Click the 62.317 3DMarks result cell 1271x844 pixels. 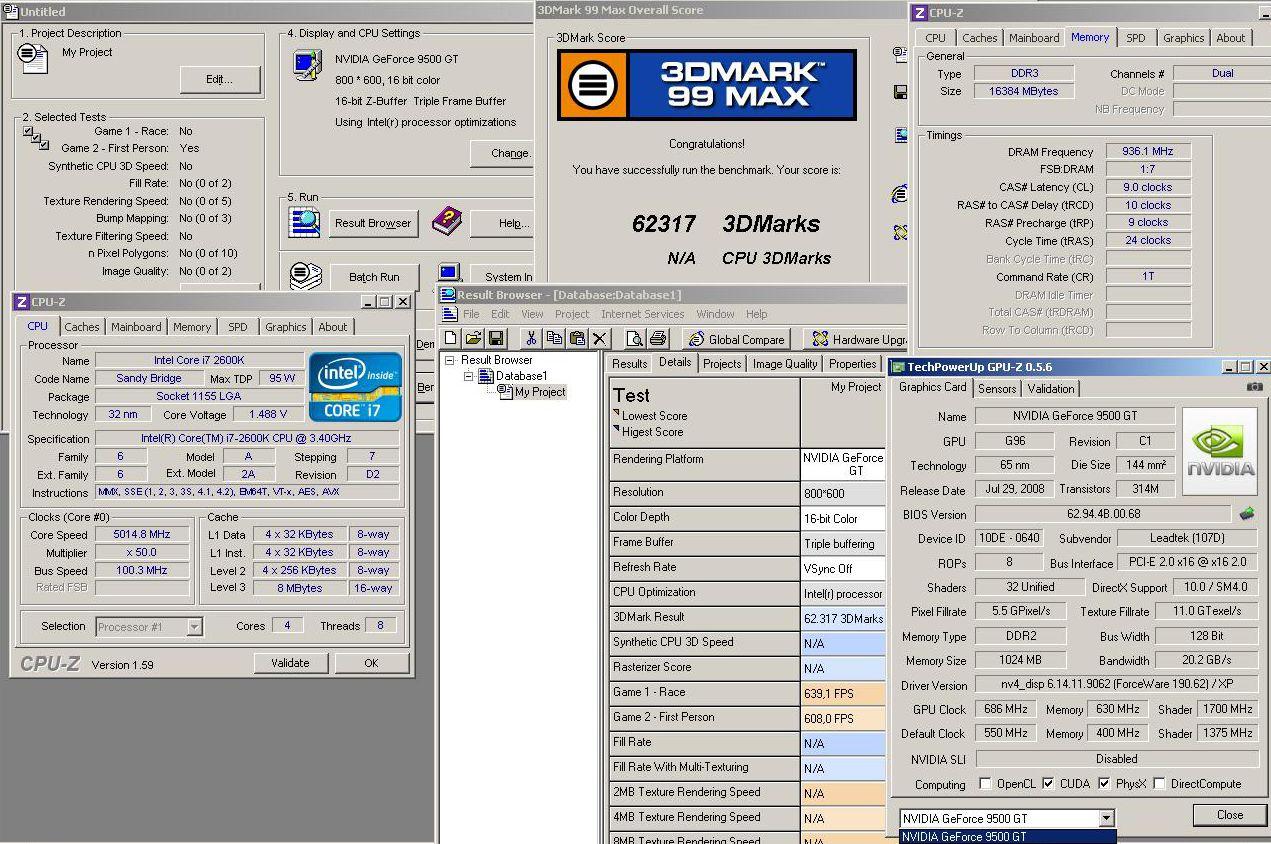pyautogui.click(x=843, y=618)
